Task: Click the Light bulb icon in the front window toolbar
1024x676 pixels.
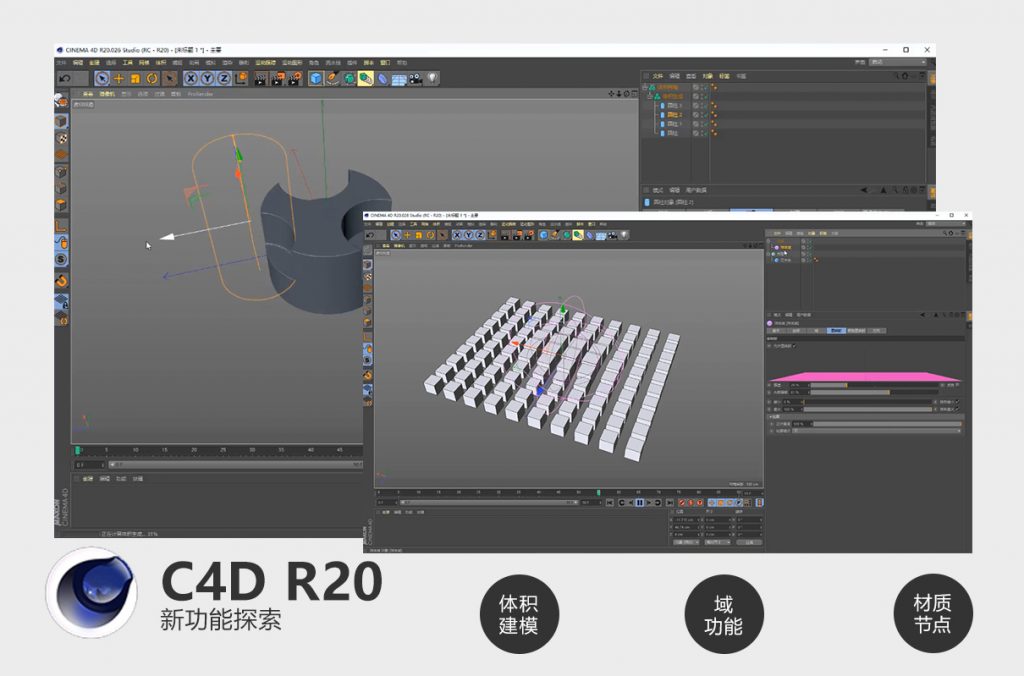Action: (624, 235)
